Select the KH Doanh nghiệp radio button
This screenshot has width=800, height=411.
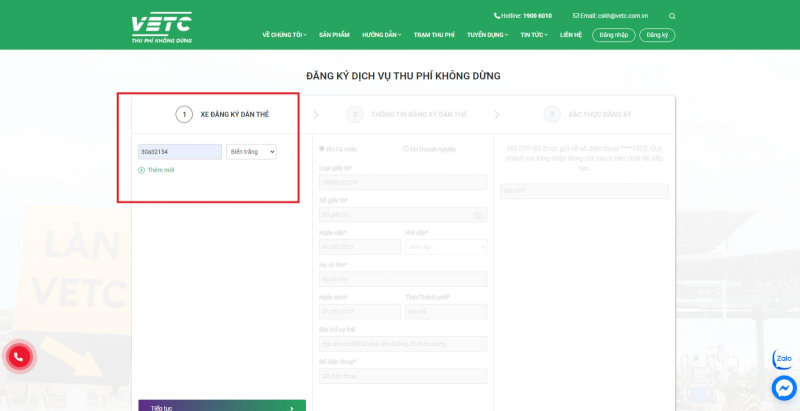406,149
